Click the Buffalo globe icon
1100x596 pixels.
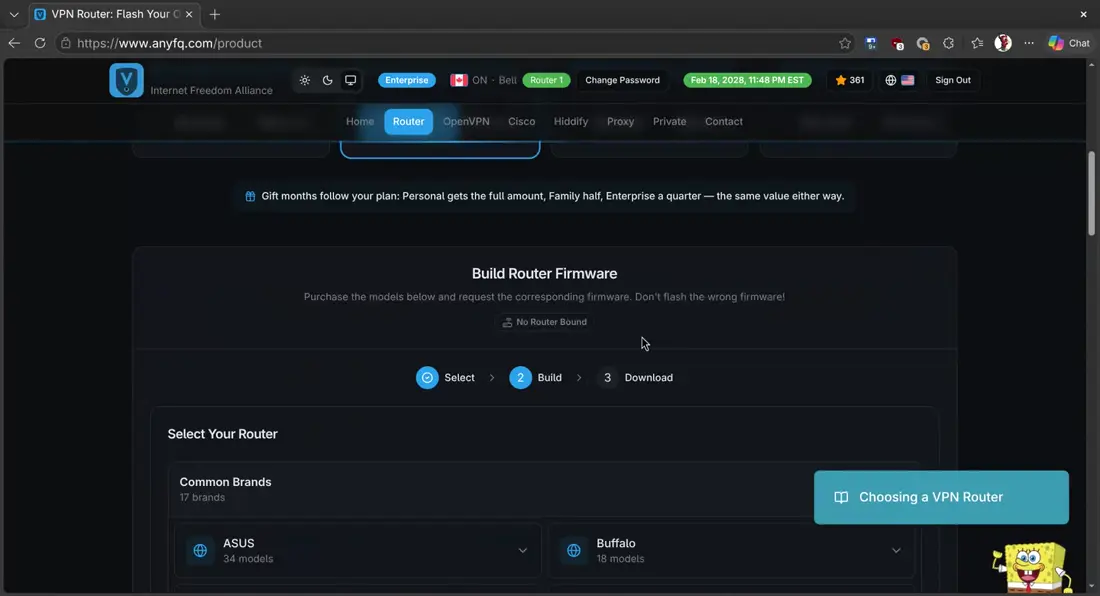coord(574,550)
